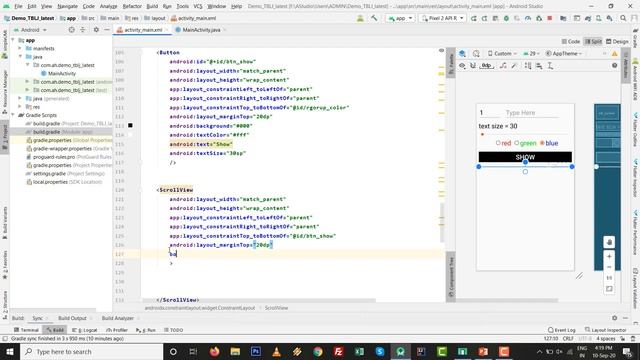
Task: Open the app run configuration dropdown
Action: point(400,18)
